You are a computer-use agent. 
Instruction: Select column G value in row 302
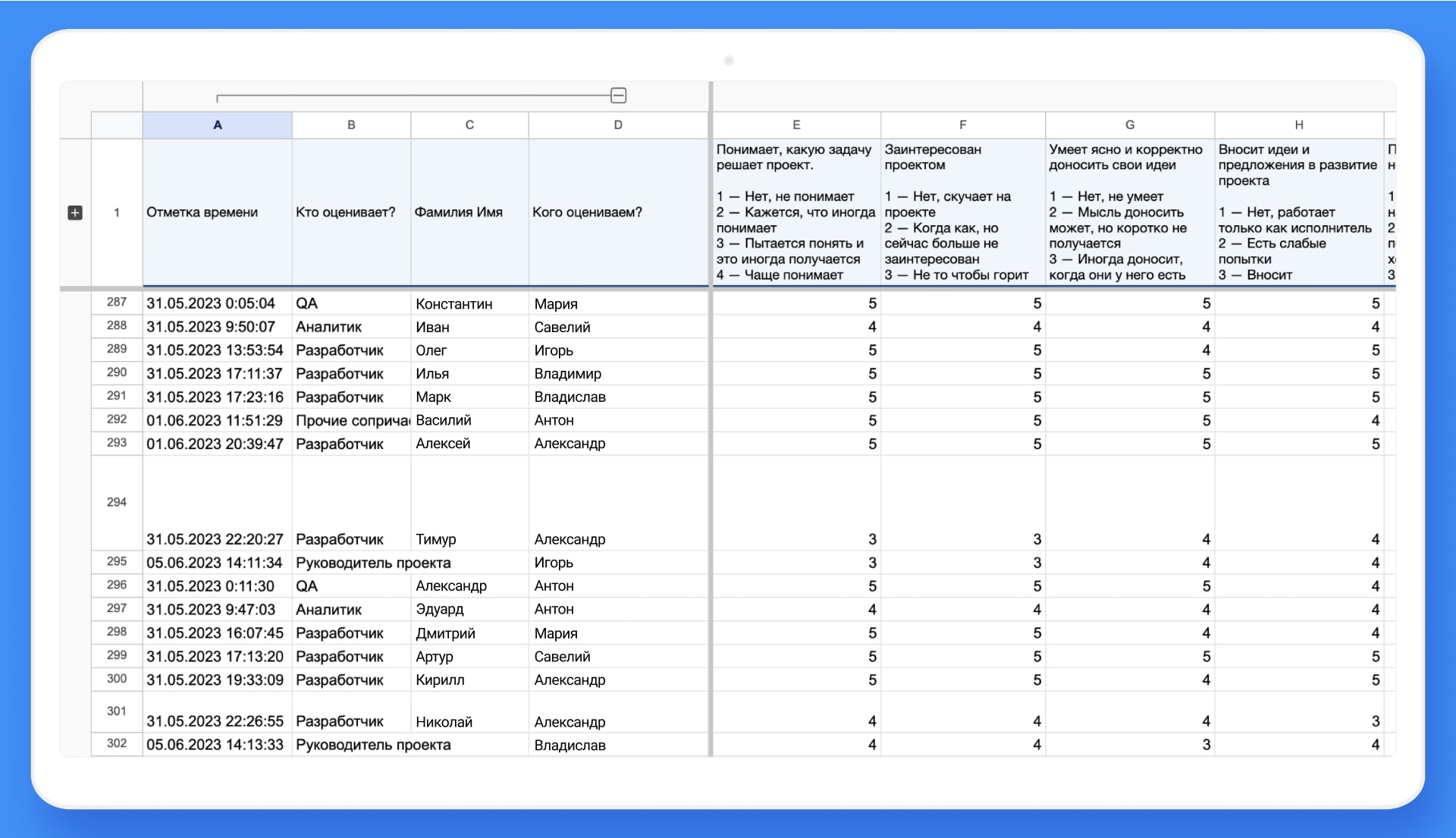pos(1130,745)
